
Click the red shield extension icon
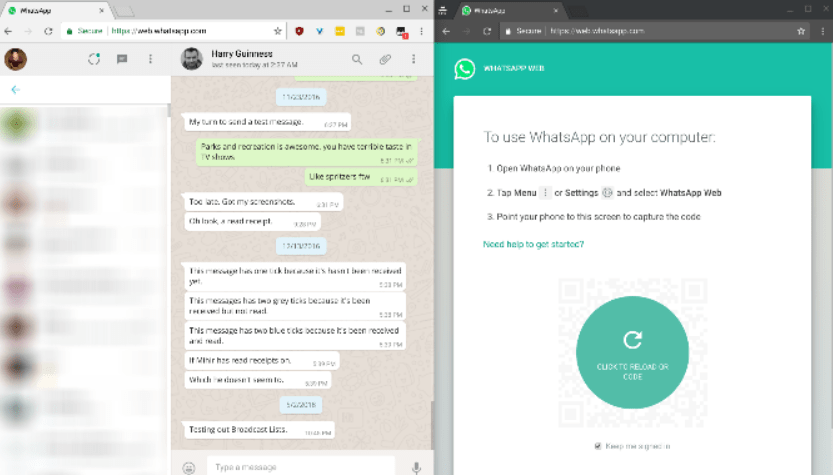pyautogui.click(x=299, y=31)
